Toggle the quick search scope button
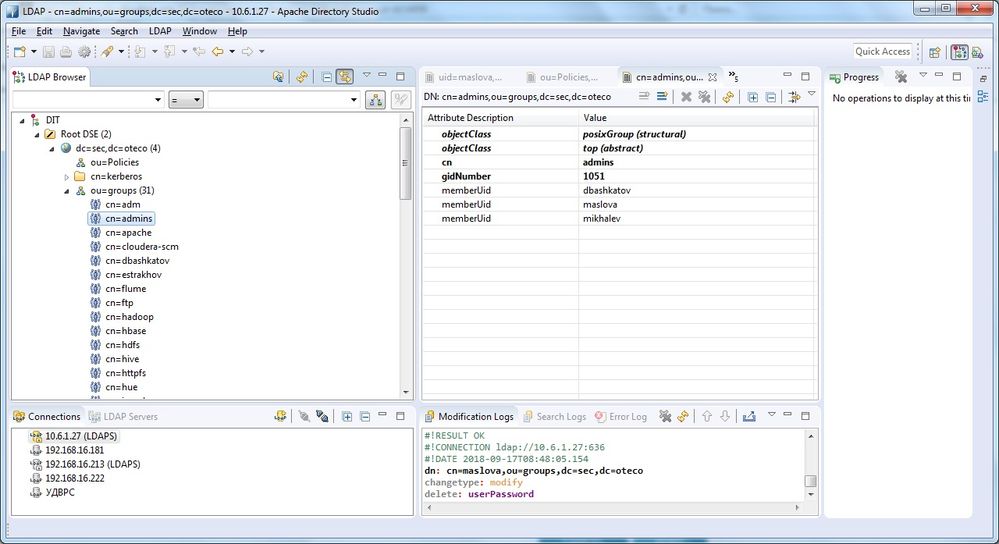Image resolution: width=999 pixels, height=544 pixels. coord(376,100)
